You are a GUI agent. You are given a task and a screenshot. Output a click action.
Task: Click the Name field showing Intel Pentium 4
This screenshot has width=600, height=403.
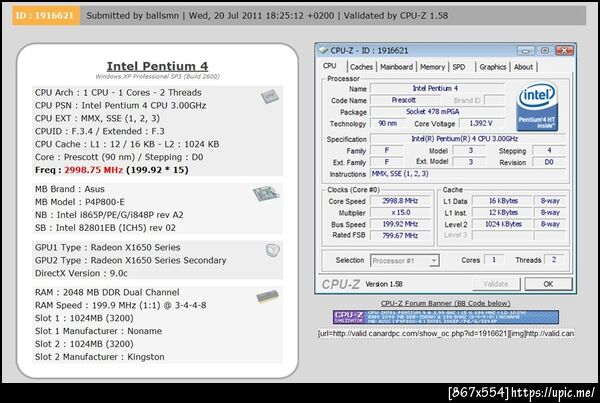pyautogui.click(x=437, y=88)
